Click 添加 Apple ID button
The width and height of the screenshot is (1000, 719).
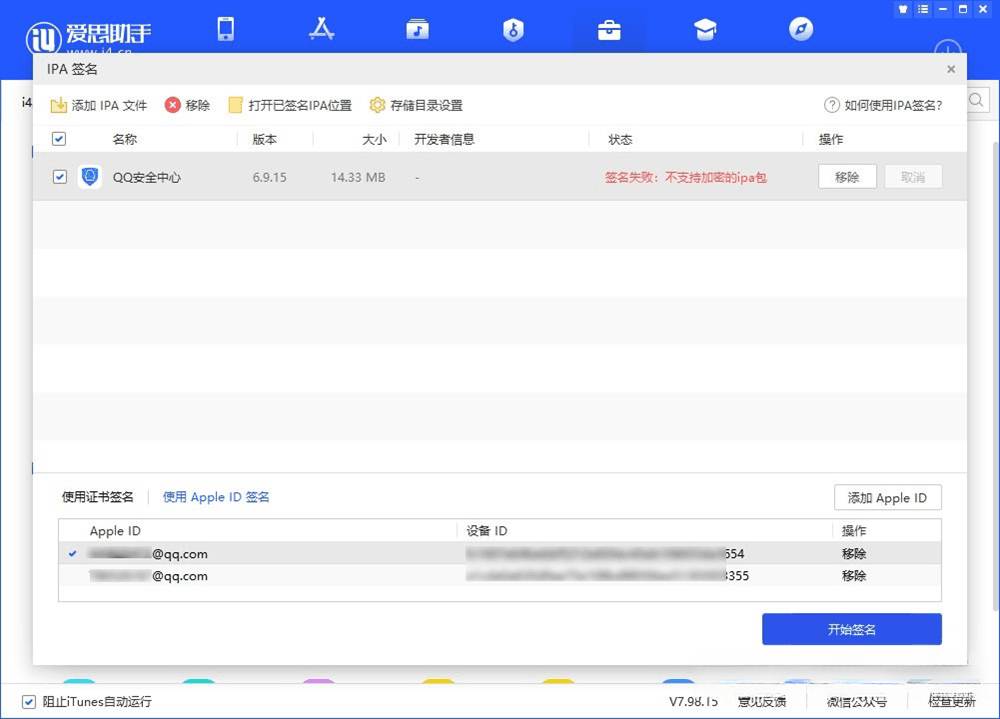pyautogui.click(x=887, y=497)
